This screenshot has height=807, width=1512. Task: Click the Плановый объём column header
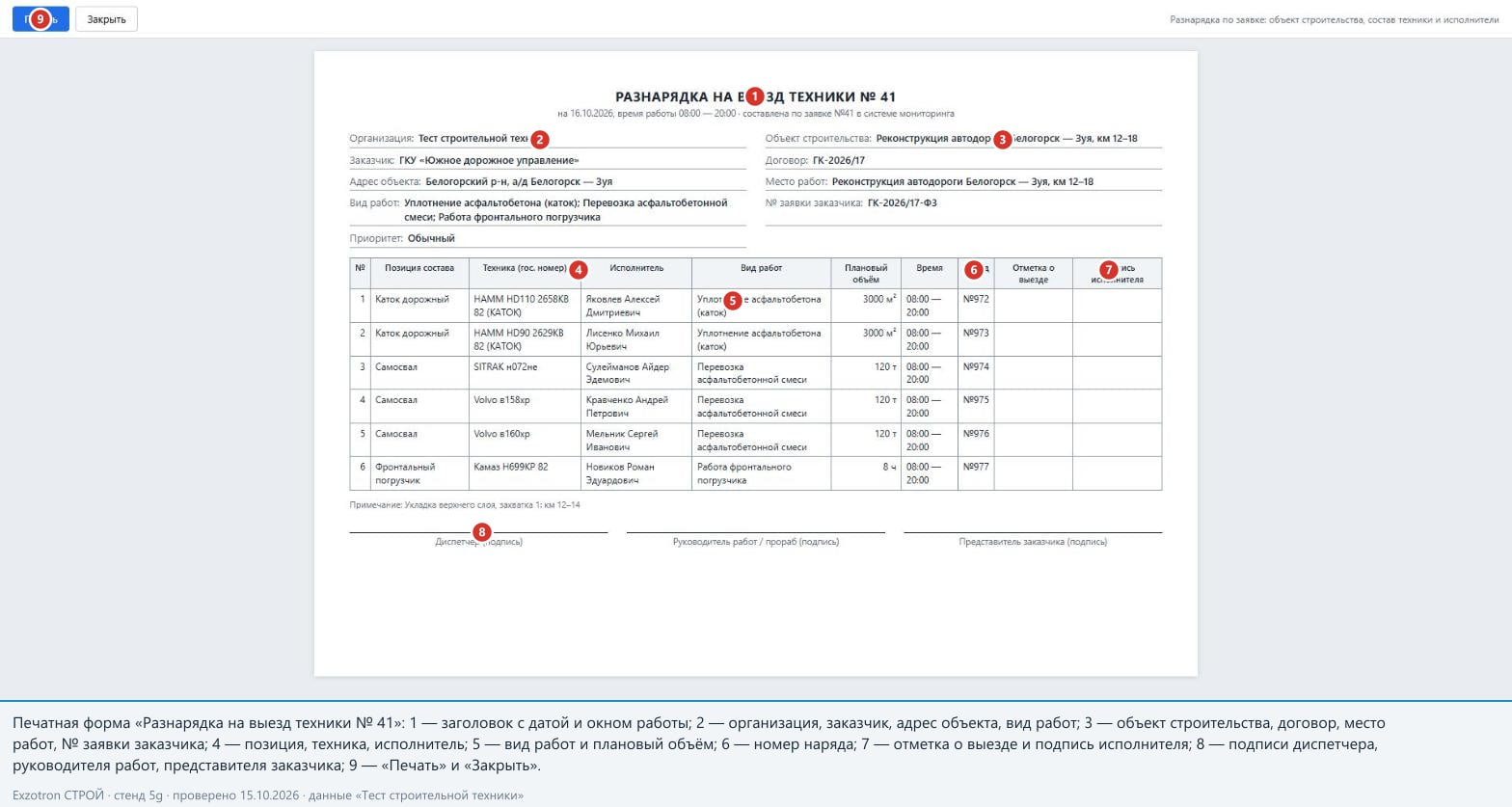(x=866, y=274)
